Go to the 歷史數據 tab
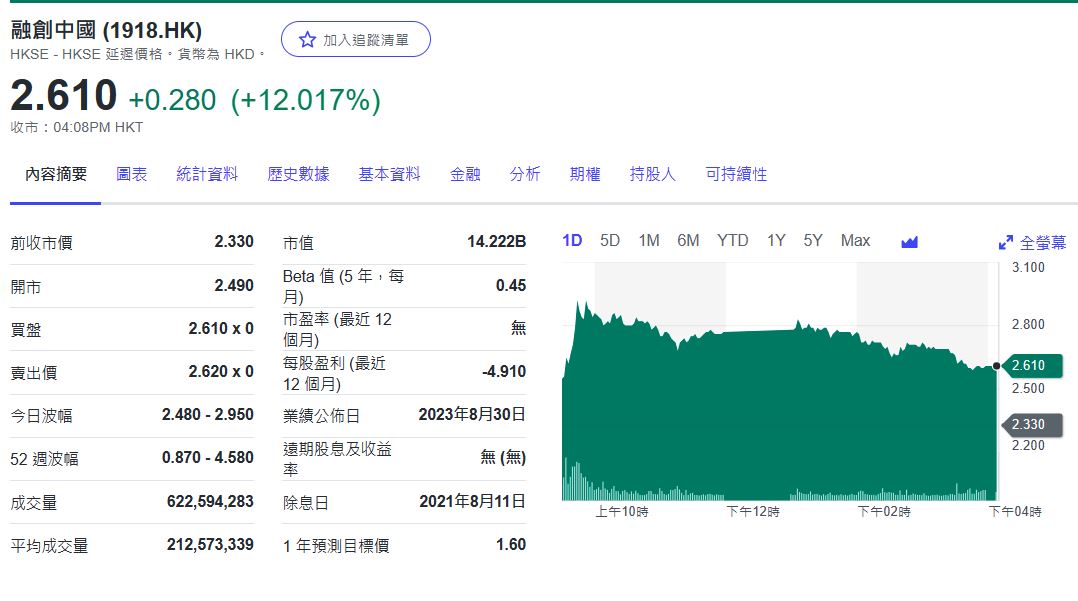Viewport: 1078px width, 601px height. [x=298, y=174]
